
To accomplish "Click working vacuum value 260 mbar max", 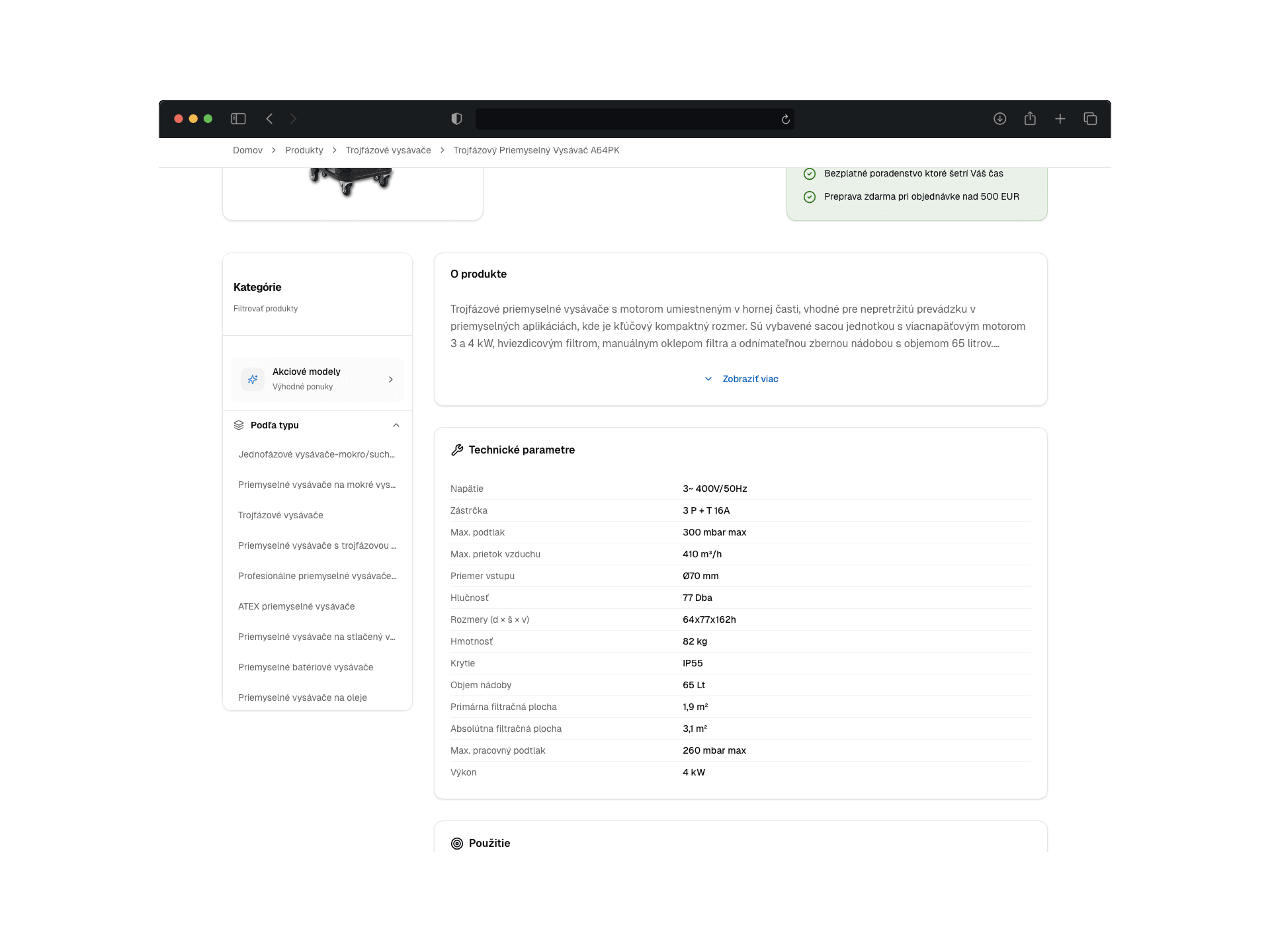I will tap(714, 750).
